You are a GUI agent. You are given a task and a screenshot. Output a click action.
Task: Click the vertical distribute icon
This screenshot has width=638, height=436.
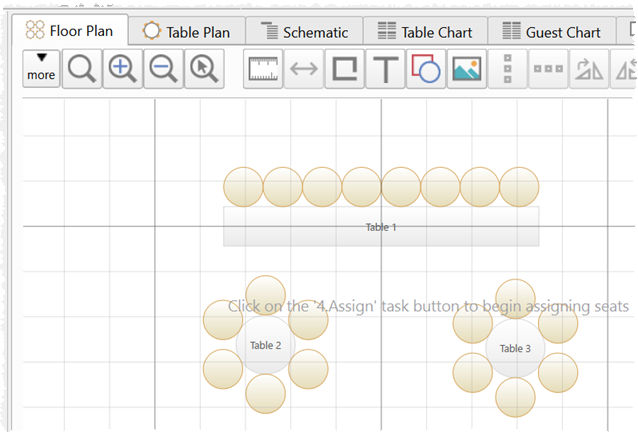(x=508, y=69)
